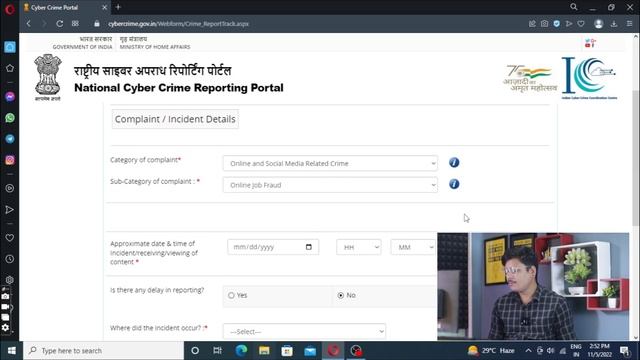The width and height of the screenshot is (640, 360).
Task: Show hidden system tray icons
Action: pos(528,351)
